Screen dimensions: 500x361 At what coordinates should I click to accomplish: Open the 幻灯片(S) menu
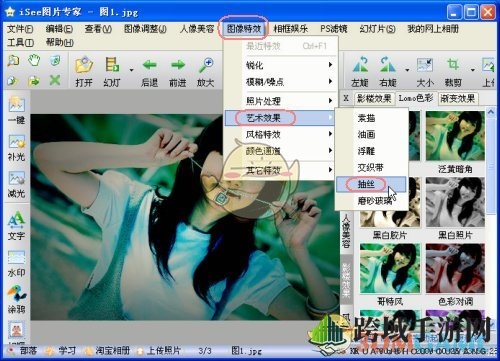pos(377,29)
